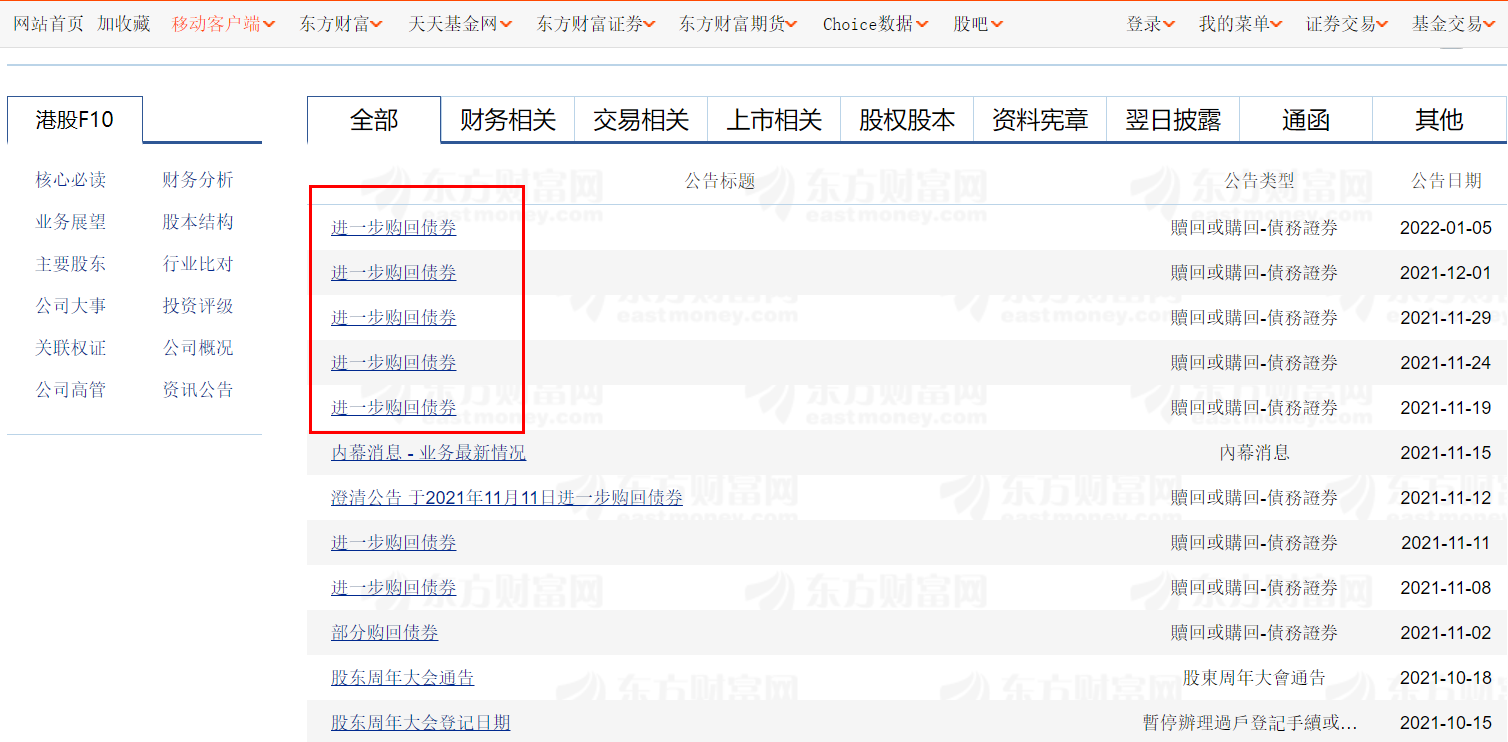Click the 公告类型 column header
This screenshot has width=1508, height=742.
coord(1259,181)
